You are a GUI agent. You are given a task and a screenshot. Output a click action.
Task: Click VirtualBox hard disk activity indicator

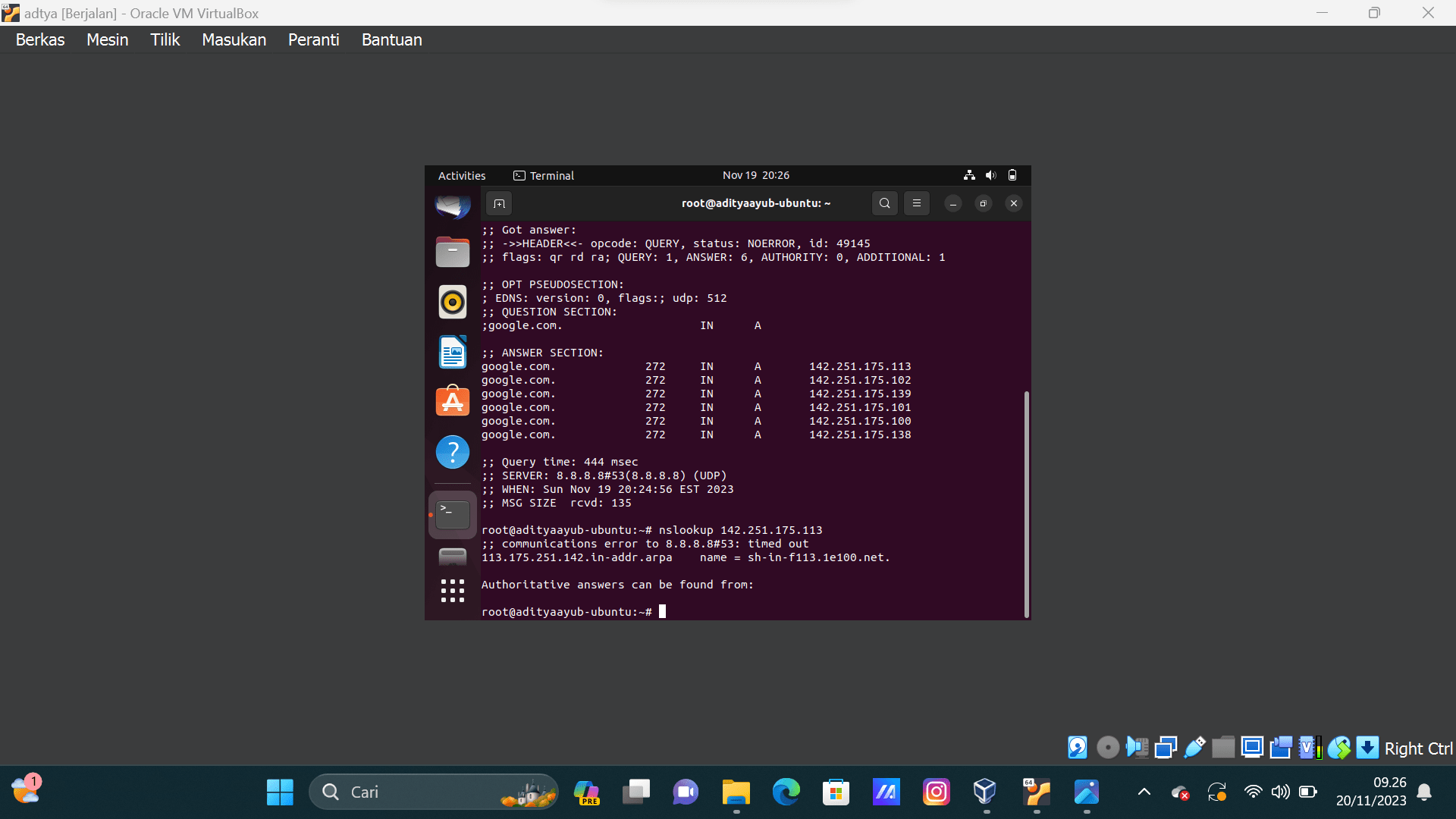click(1078, 748)
